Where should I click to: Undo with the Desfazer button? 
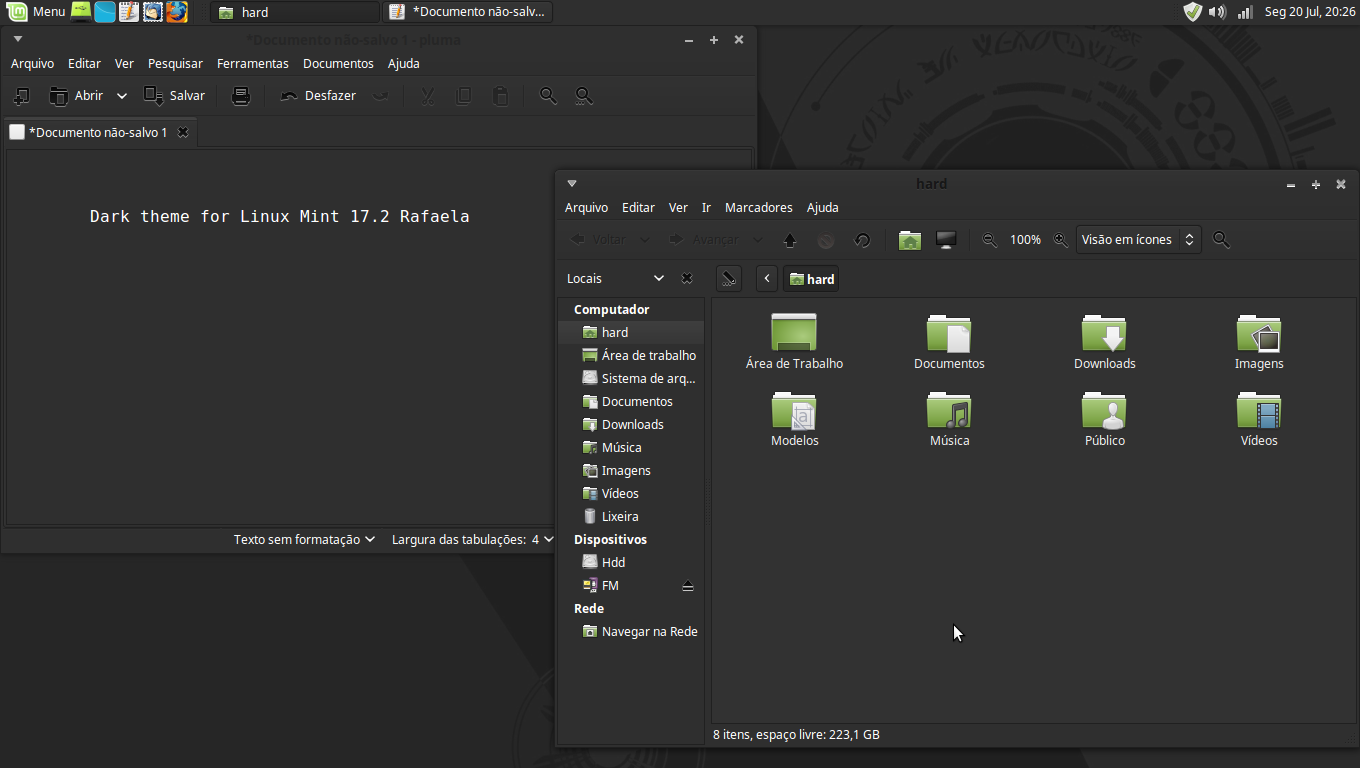click(x=318, y=96)
